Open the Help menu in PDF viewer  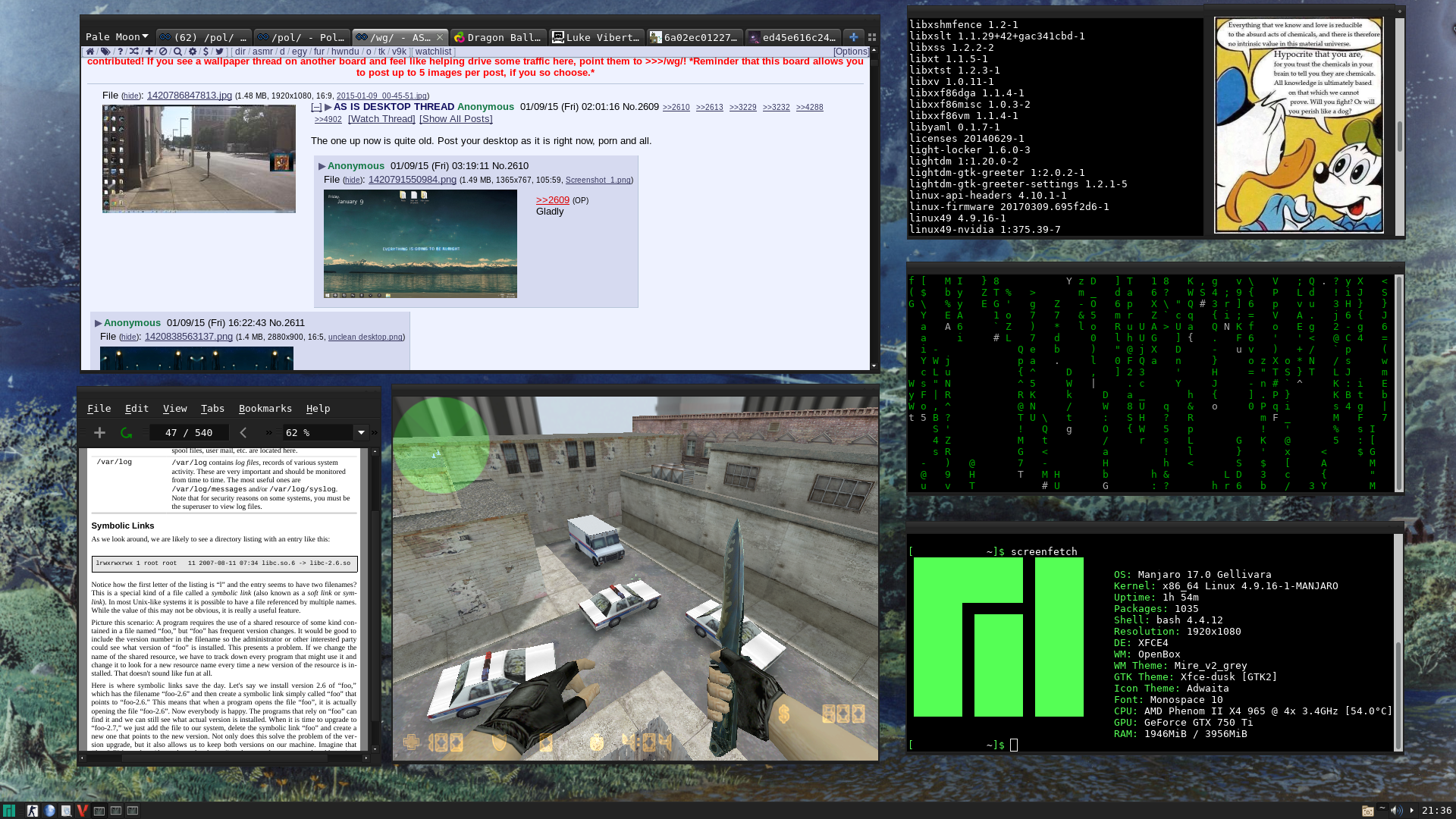(x=318, y=408)
